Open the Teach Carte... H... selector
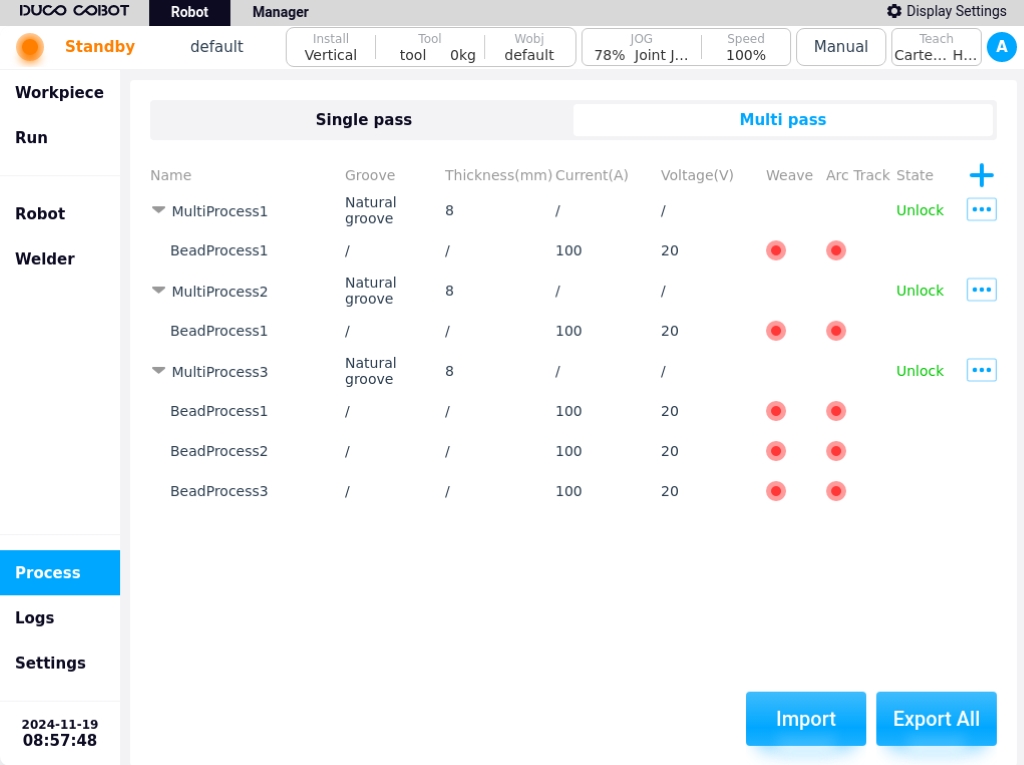The height and width of the screenshot is (765, 1024). click(936, 47)
